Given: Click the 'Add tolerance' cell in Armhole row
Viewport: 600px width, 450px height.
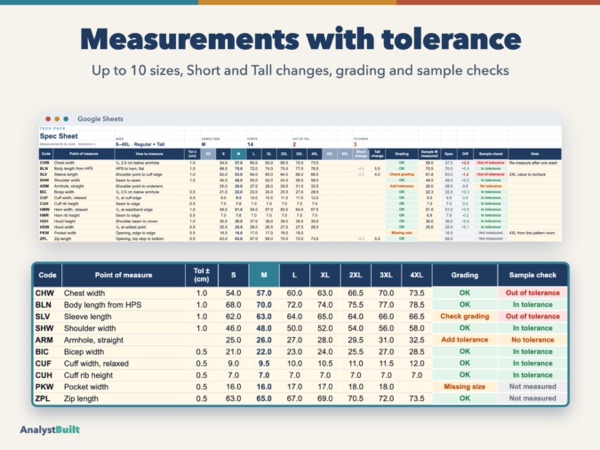Looking at the screenshot, I should [x=465, y=340].
